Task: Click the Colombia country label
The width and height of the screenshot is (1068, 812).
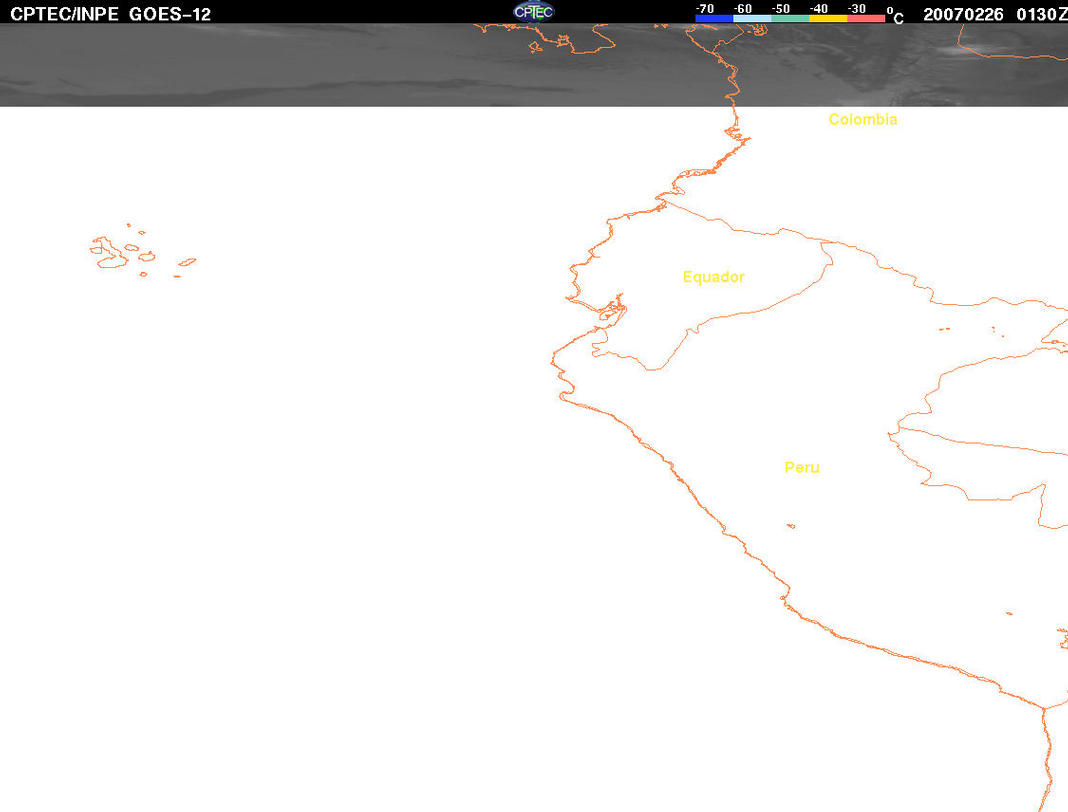Action: tap(863, 119)
